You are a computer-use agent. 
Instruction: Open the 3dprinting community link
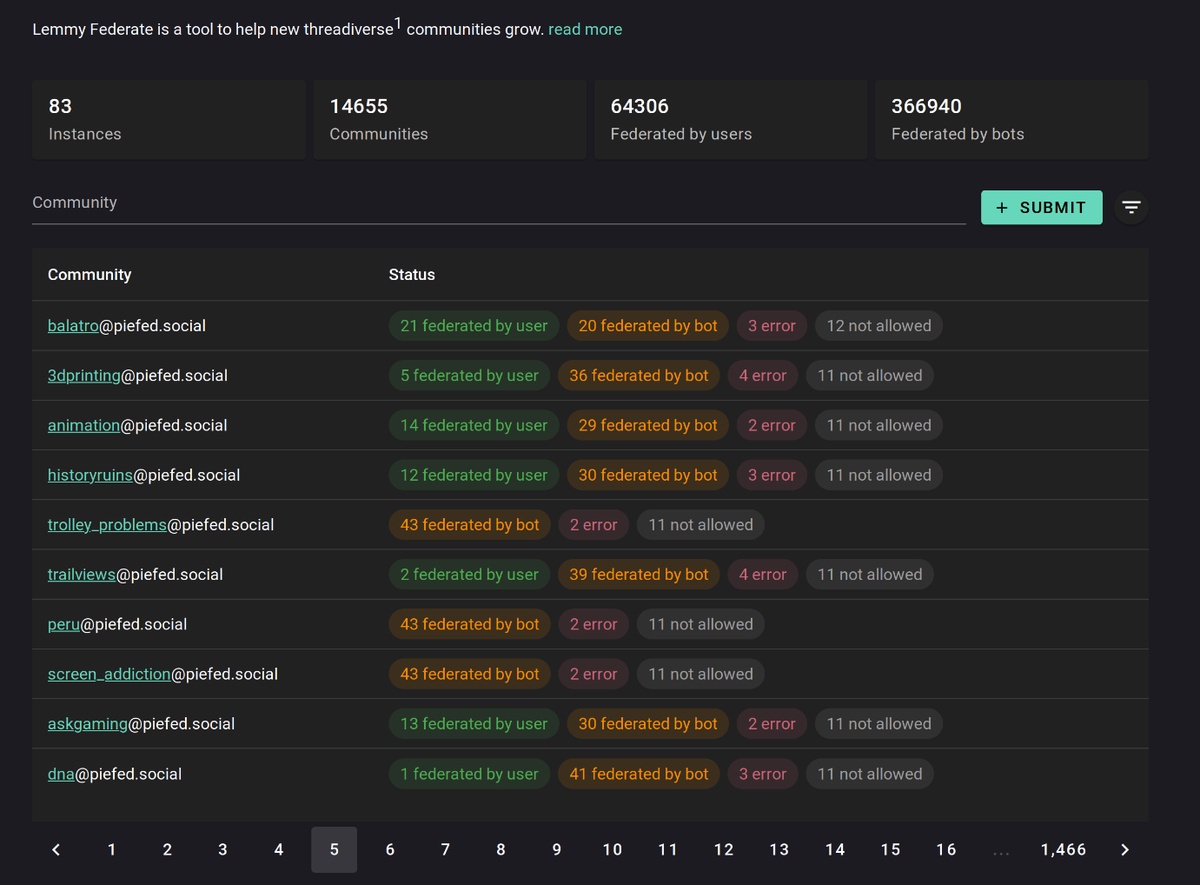point(84,376)
